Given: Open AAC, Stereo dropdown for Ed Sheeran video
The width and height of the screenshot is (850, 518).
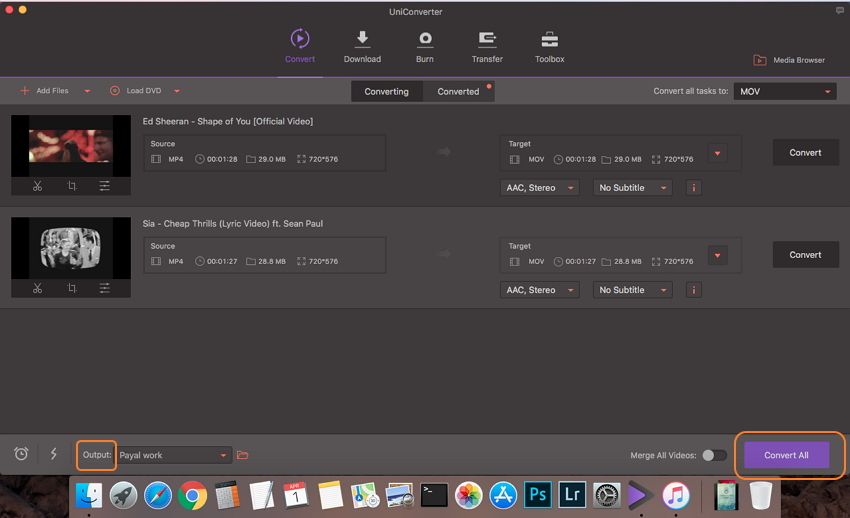Looking at the screenshot, I should pyautogui.click(x=539, y=187).
